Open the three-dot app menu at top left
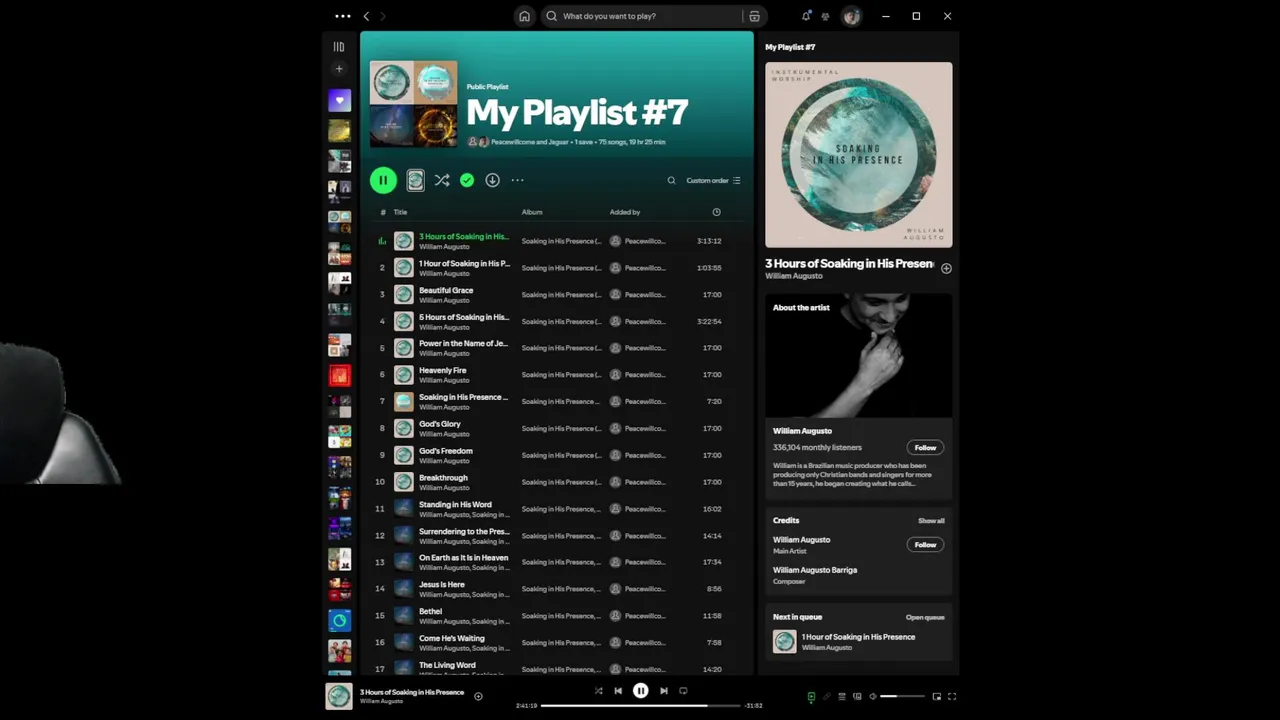Viewport: 1280px width, 720px height. pyautogui.click(x=343, y=16)
